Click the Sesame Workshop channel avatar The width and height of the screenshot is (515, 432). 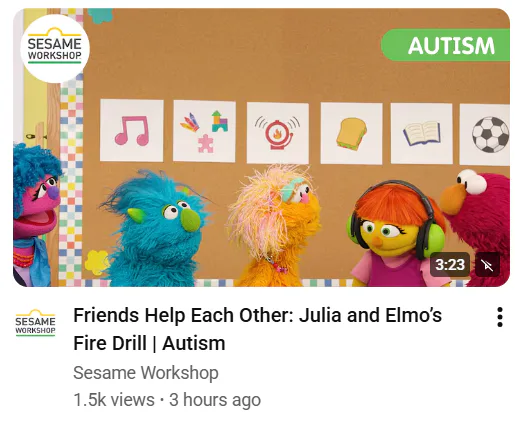pos(35,323)
